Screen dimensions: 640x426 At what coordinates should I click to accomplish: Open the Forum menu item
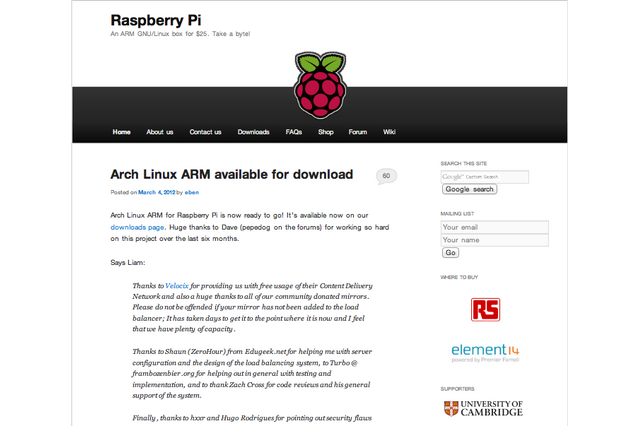pyautogui.click(x=357, y=132)
